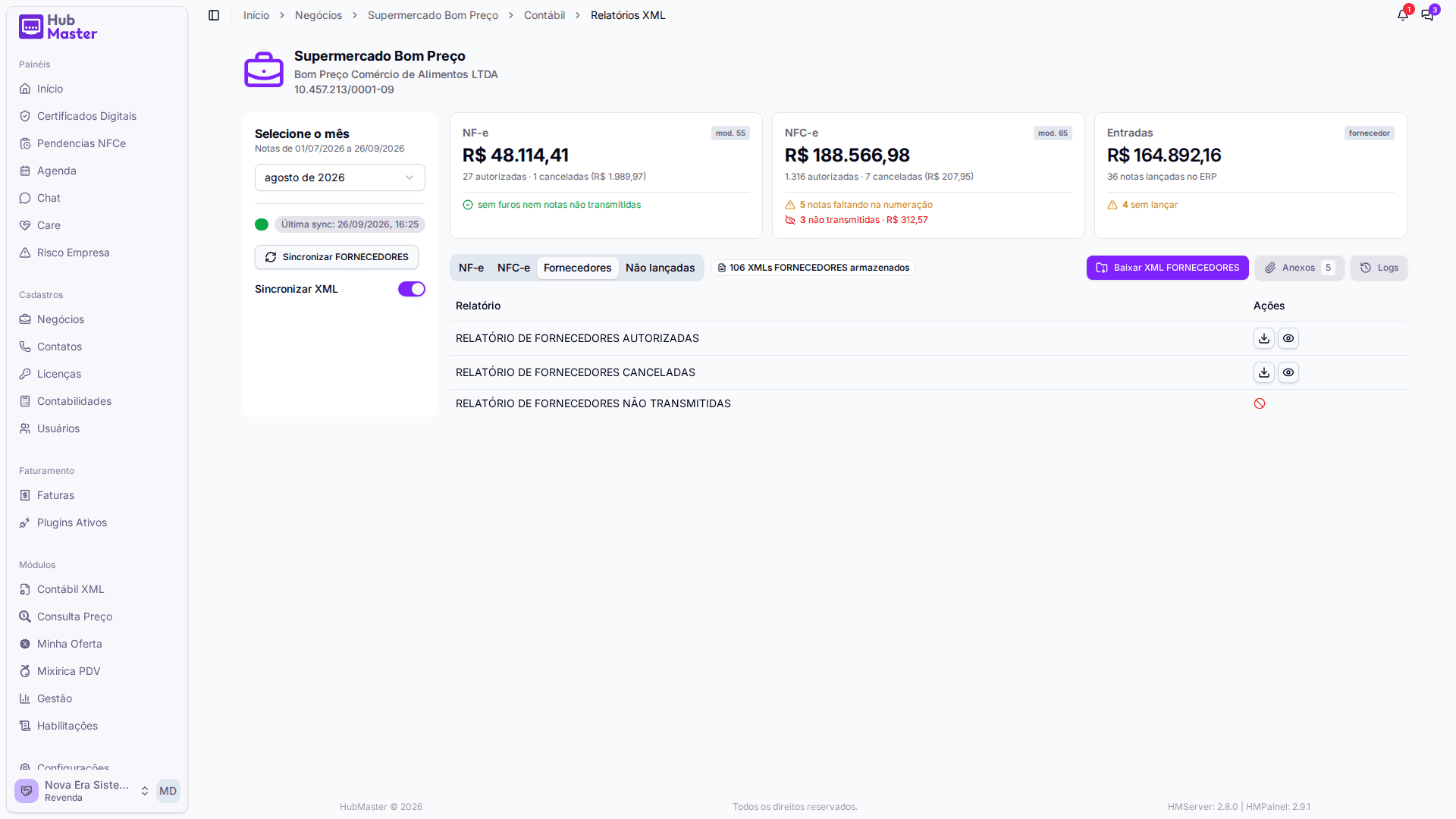Toggle the Sincronizar XML switch
Screen dimensions: 1456x819
click(412, 289)
